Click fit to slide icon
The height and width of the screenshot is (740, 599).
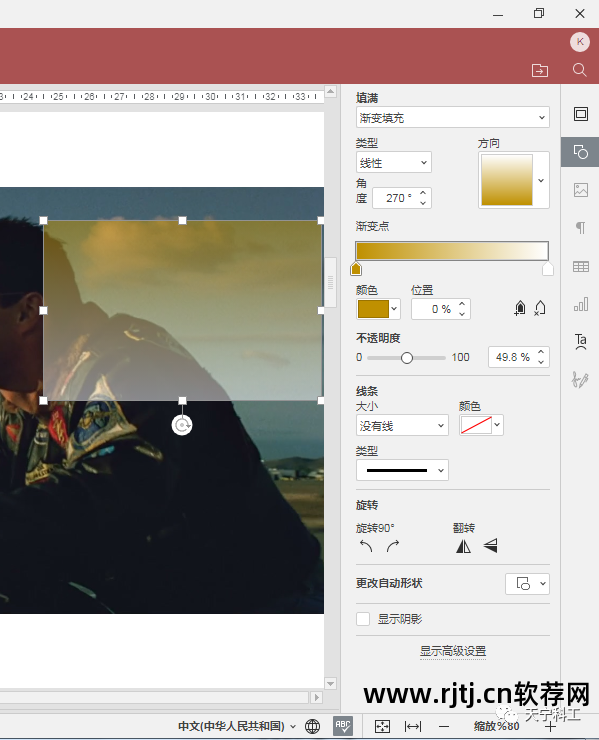382,726
